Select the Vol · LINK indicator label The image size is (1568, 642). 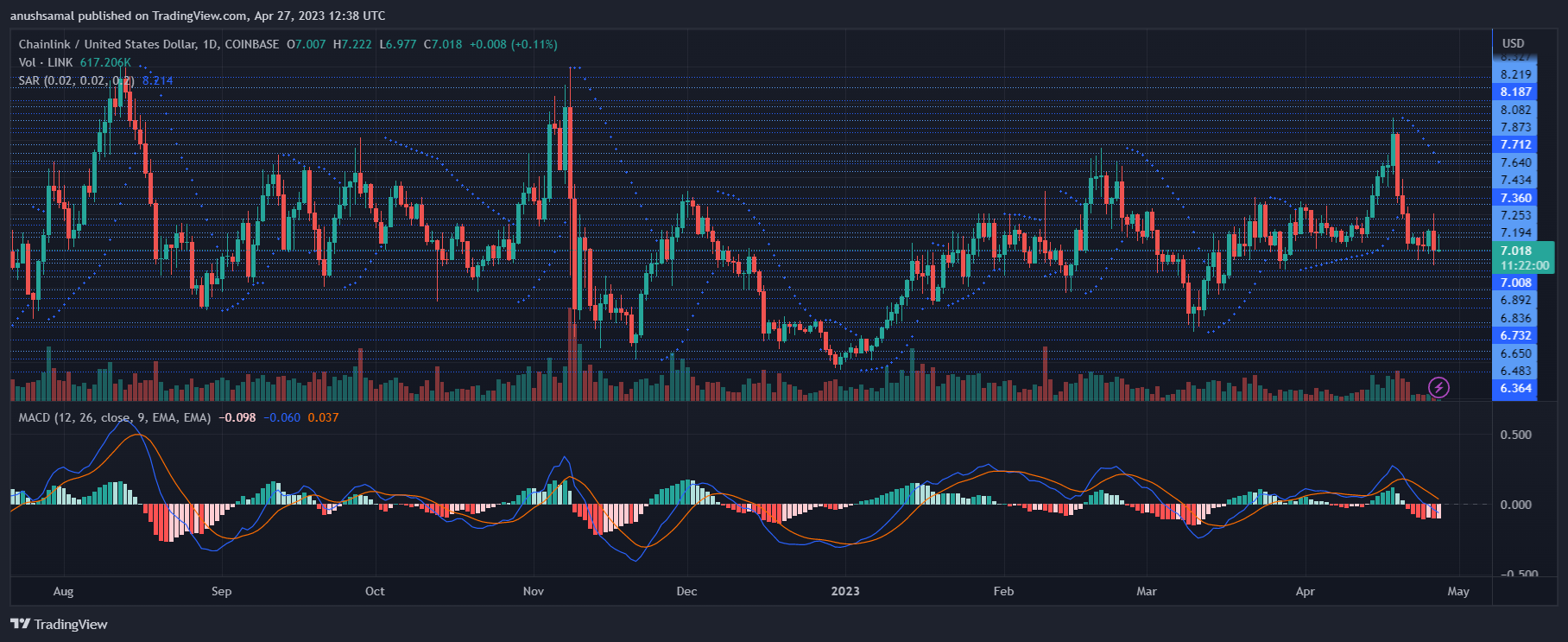point(46,62)
